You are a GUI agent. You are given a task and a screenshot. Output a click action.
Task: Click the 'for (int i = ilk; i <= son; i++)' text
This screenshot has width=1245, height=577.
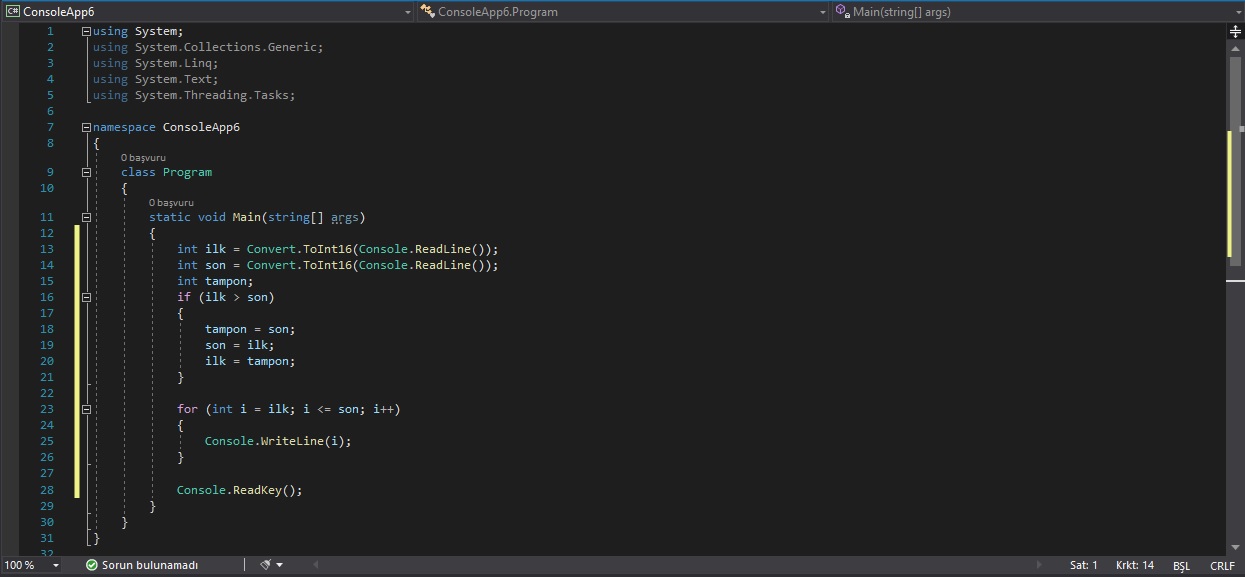tap(288, 409)
